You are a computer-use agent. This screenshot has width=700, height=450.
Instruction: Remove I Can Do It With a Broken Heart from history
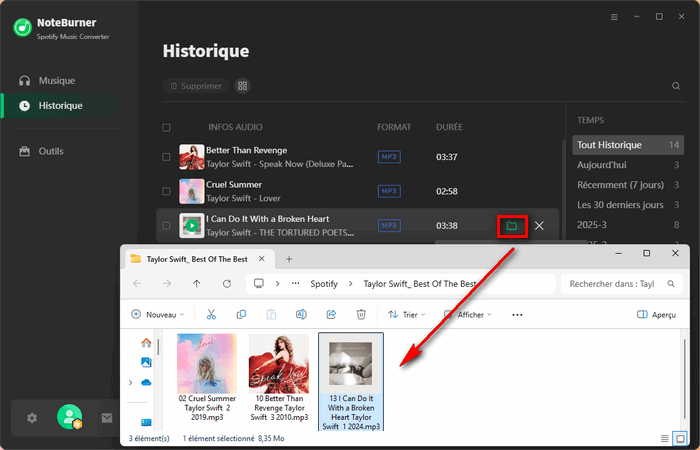pos(539,226)
